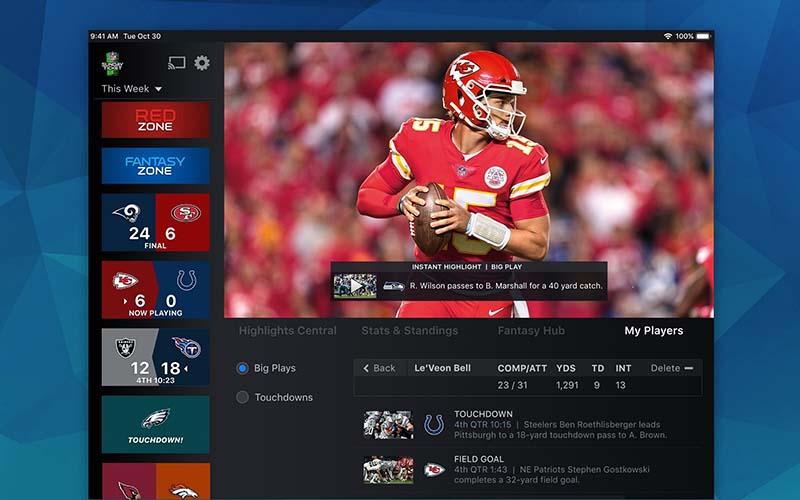Click the Chiefs logo beside Field Goal play
This screenshot has height=500, width=800.
click(434, 469)
